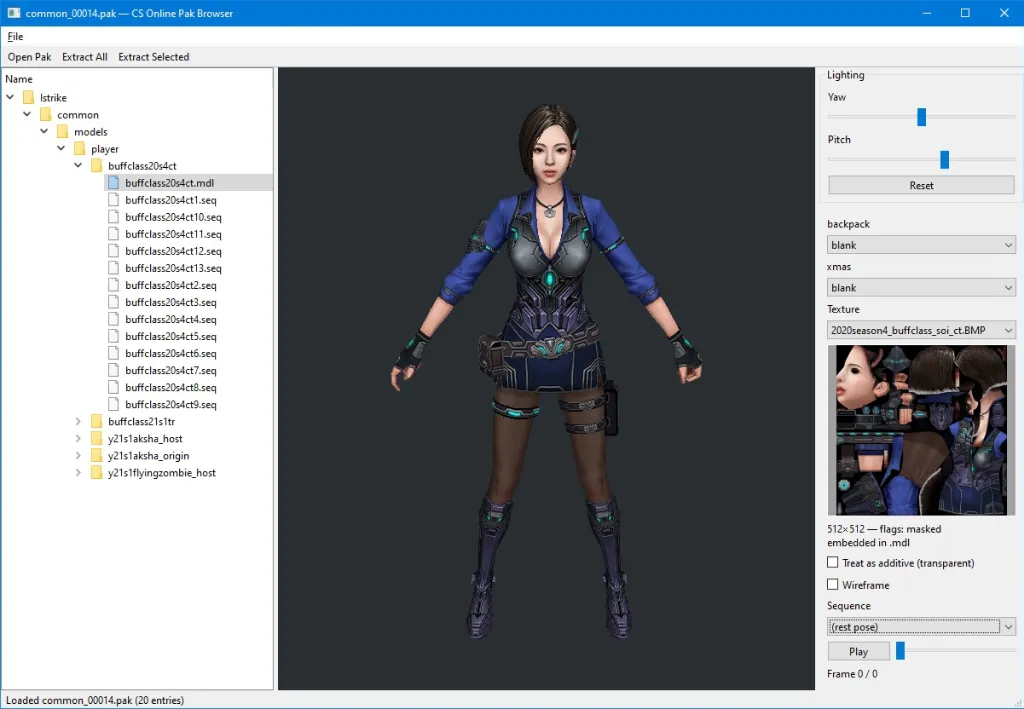The width and height of the screenshot is (1024, 709).
Task: Select buffclass20s4ct.mdl file name
Action: tap(170, 183)
